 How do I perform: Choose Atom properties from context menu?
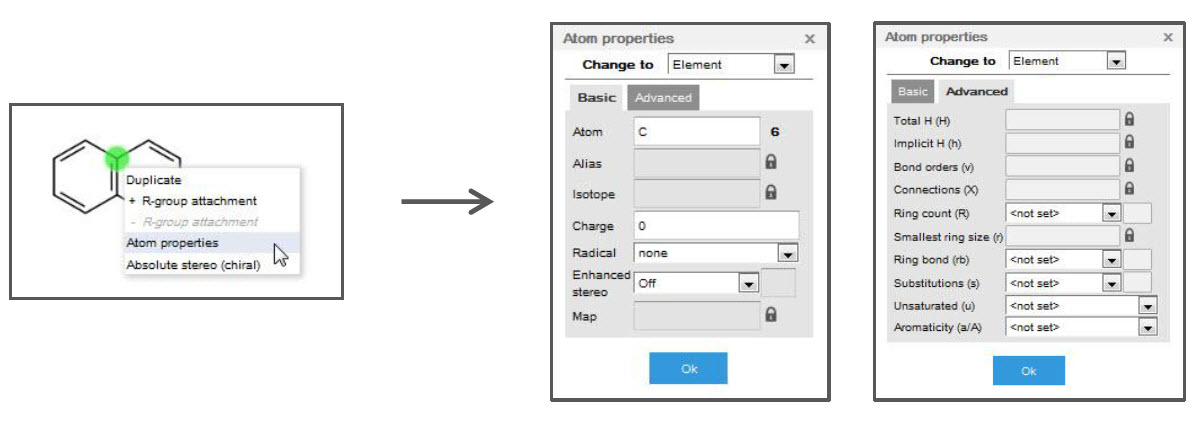click(x=172, y=242)
